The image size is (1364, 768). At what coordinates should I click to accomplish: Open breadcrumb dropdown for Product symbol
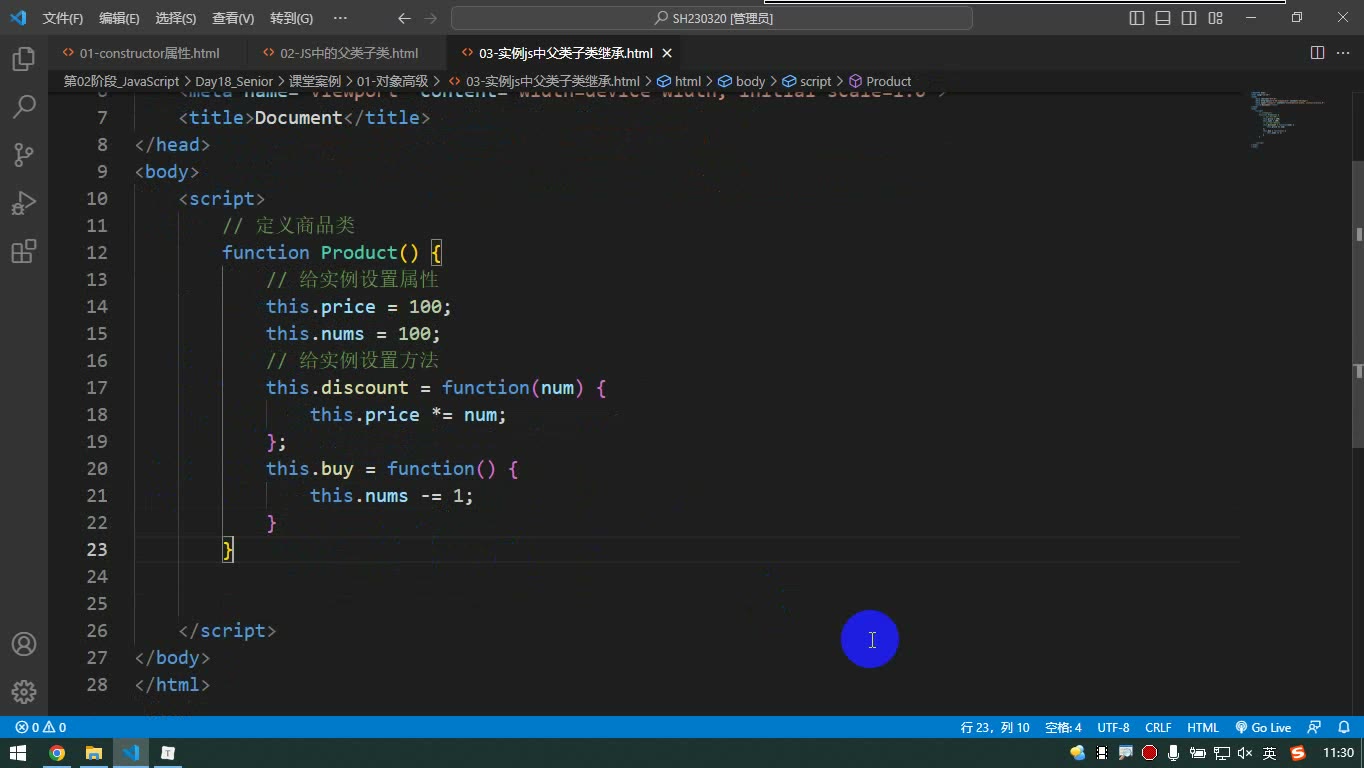point(880,81)
